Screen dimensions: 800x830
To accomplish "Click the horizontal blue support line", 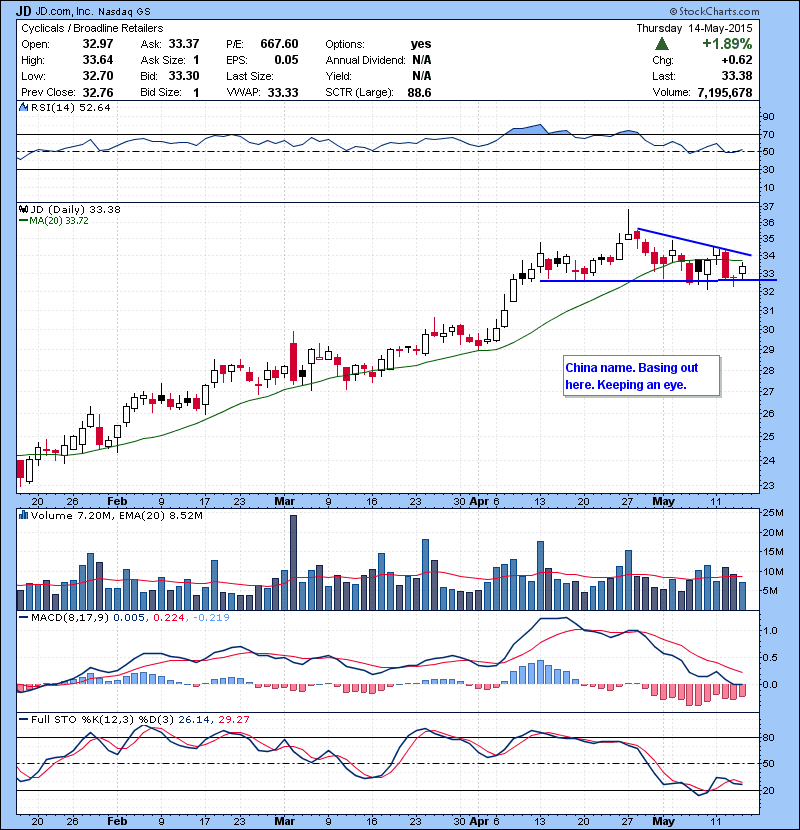I will pos(640,281).
